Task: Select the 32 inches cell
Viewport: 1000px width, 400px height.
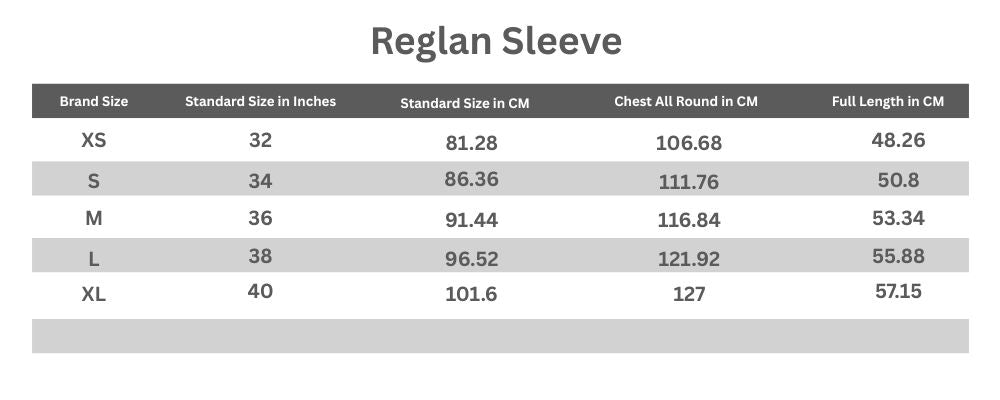Action: pos(260,140)
